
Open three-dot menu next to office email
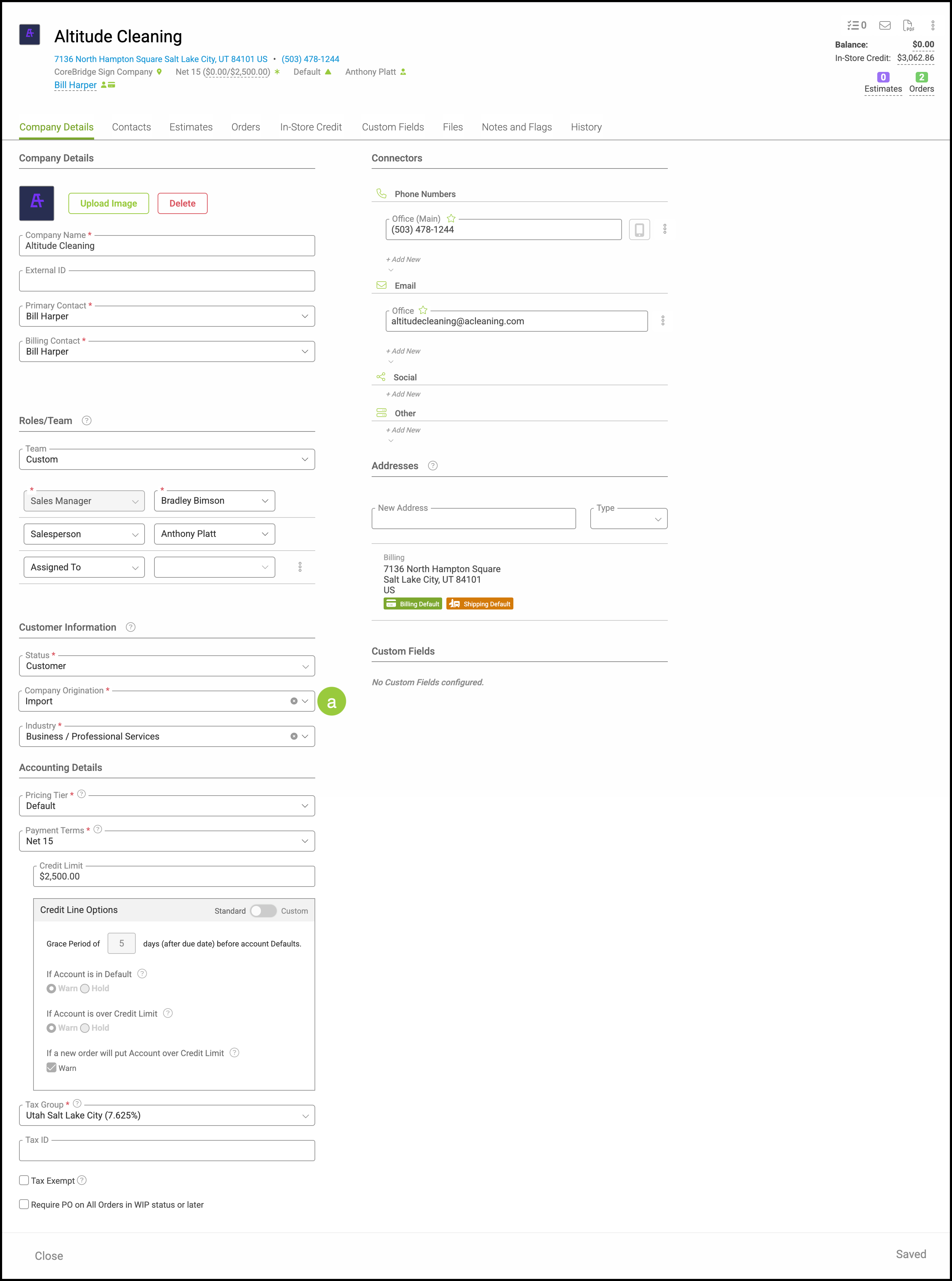tap(663, 321)
